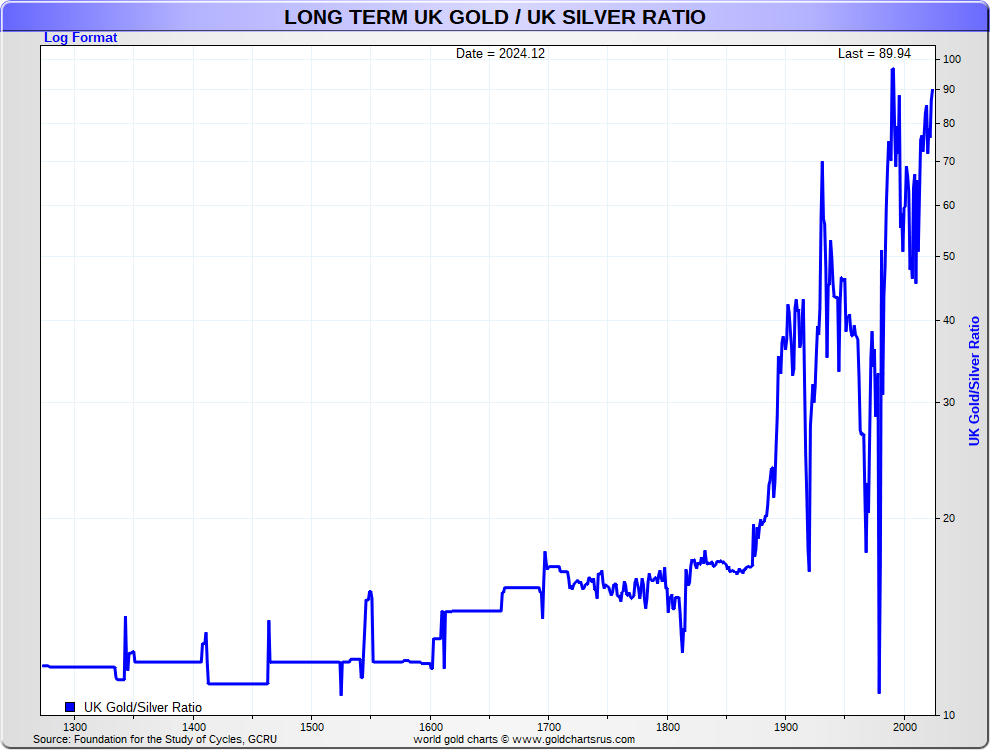The height and width of the screenshot is (750, 990).
Task: Click the y-axis label 20
Action: pyautogui.click(x=949, y=518)
